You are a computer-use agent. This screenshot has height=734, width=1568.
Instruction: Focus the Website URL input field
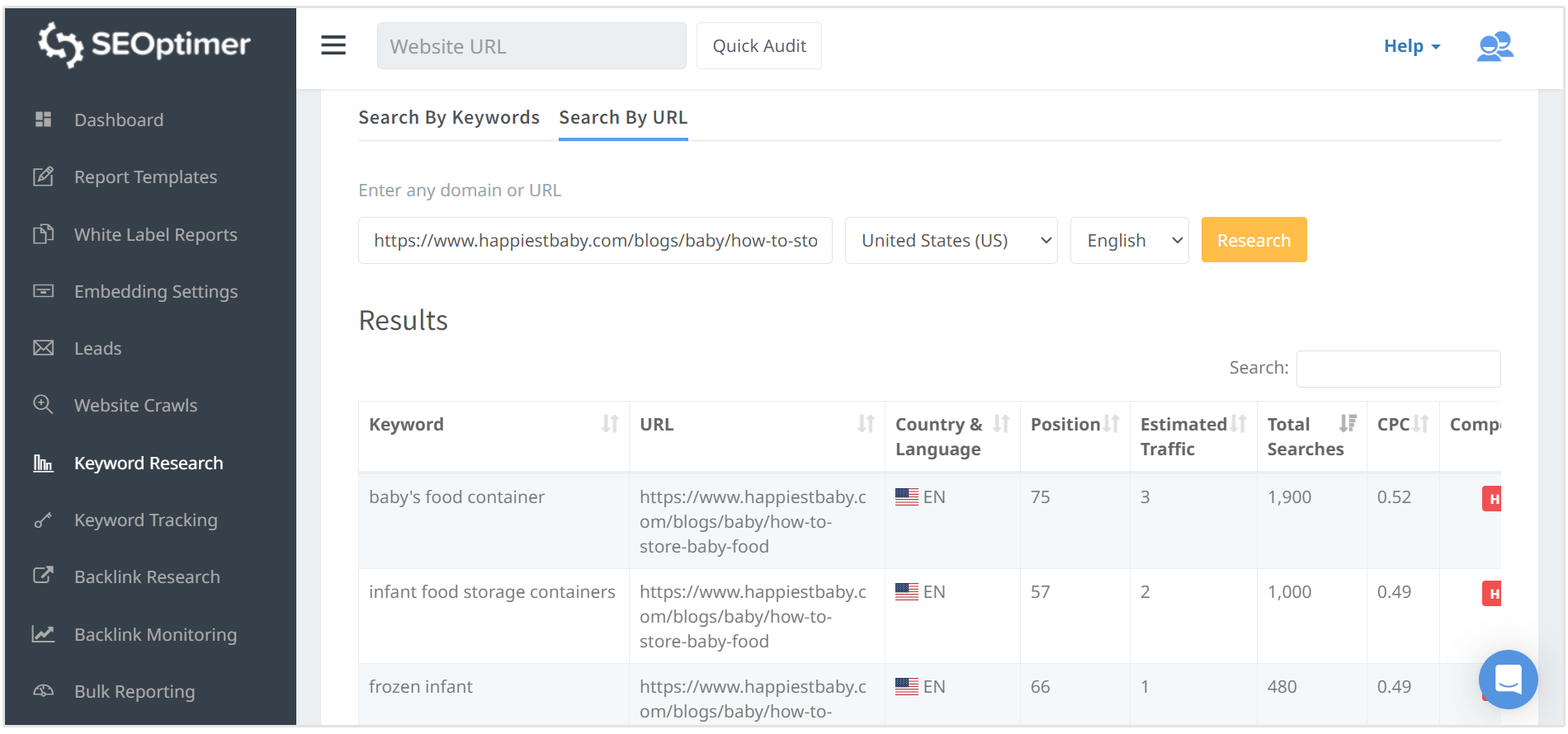(531, 46)
